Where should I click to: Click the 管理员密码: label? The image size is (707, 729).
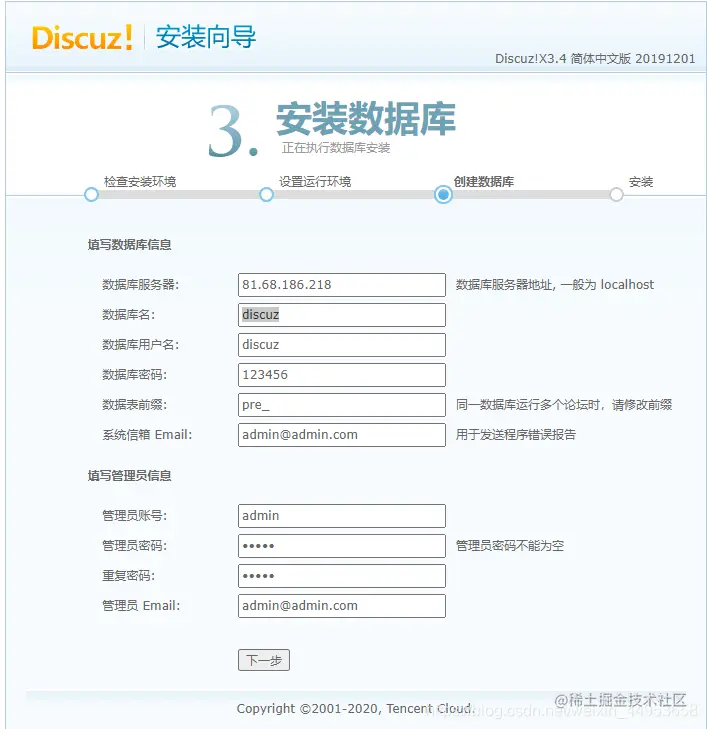[134, 546]
